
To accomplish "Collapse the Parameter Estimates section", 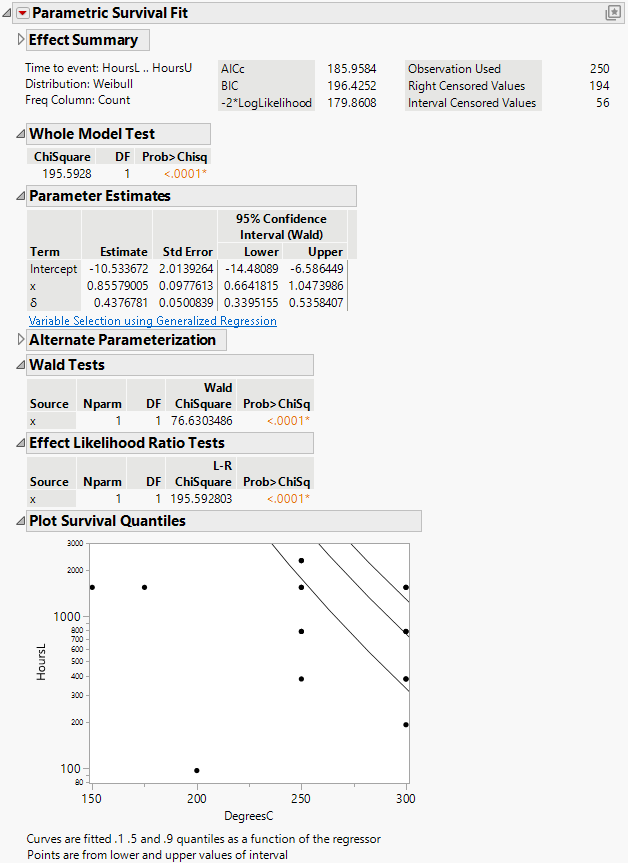I will [x=21, y=196].
